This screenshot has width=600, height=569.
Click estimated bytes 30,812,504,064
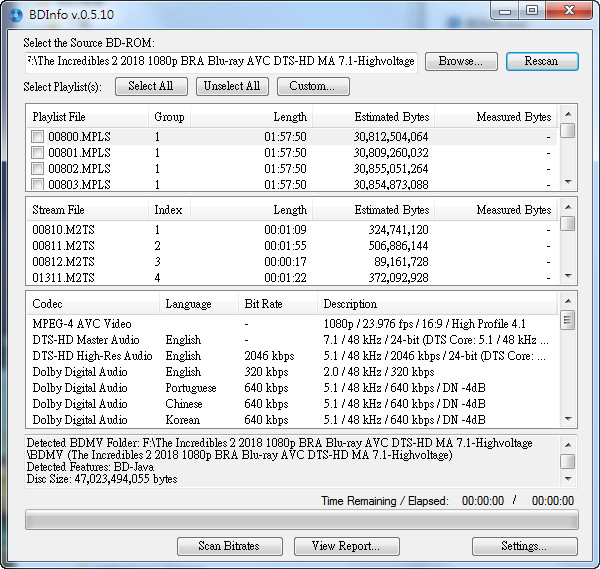[x=391, y=137]
